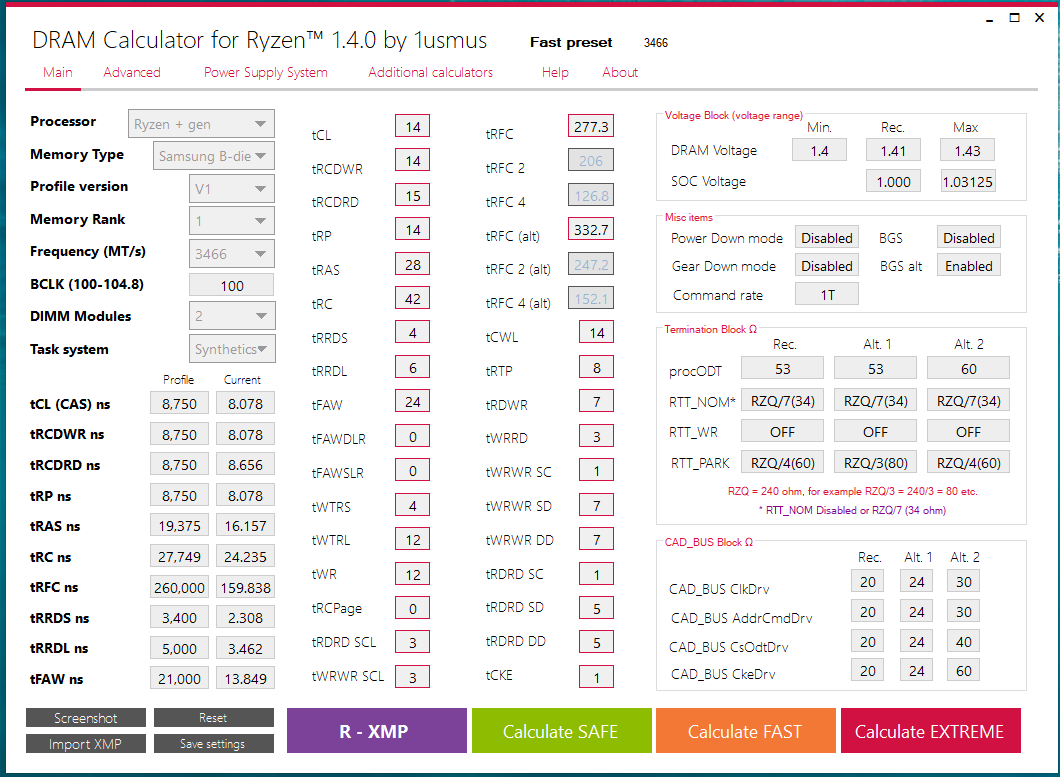The width and height of the screenshot is (1060, 777).
Task: Click the purple R - XMP button
Action: (377, 731)
